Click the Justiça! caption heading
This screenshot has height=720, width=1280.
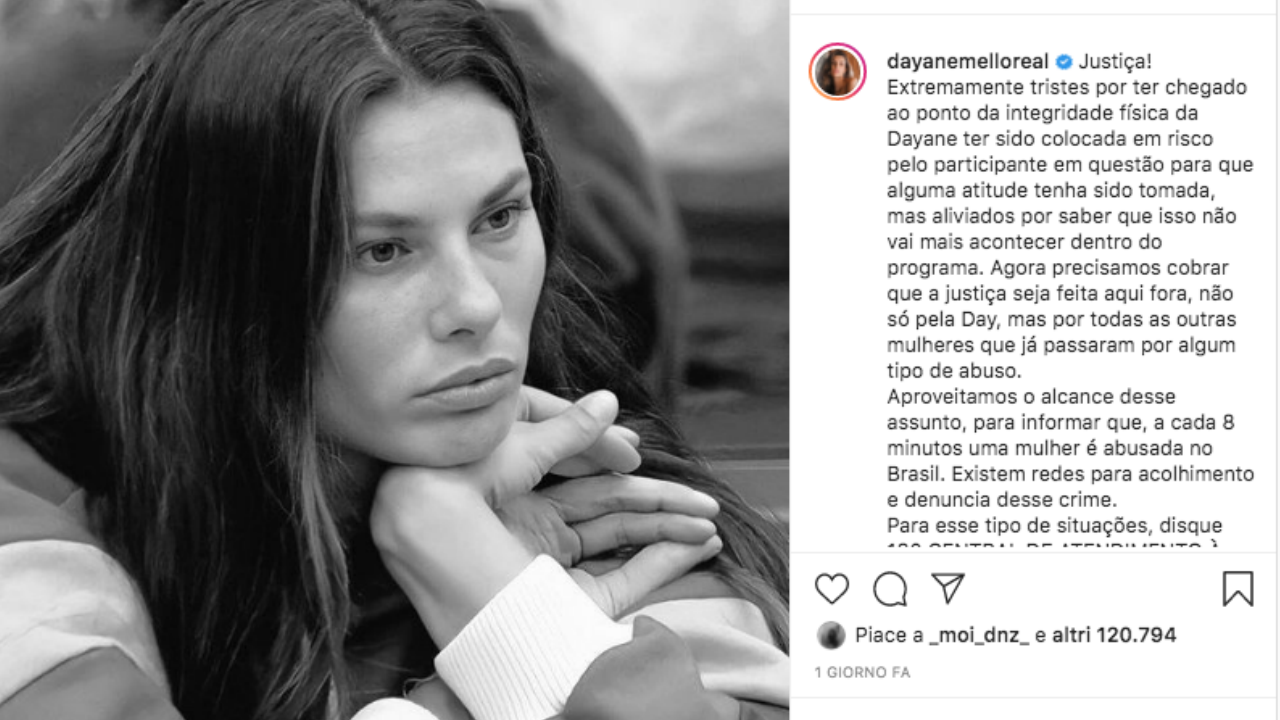pyautogui.click(x=1117, y=62)
